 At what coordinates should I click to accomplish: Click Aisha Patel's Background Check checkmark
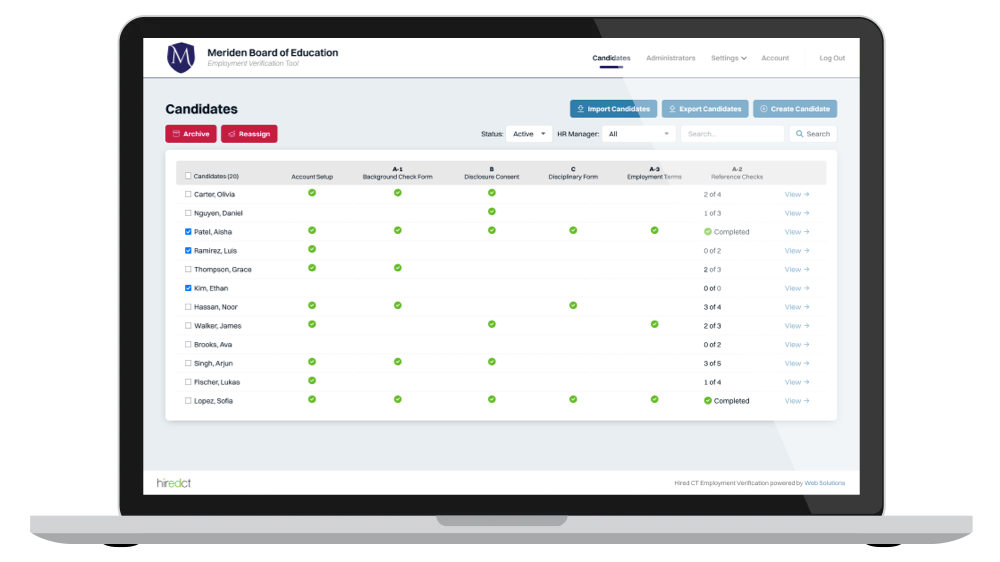pyautogui.click(x=397, y=230)
